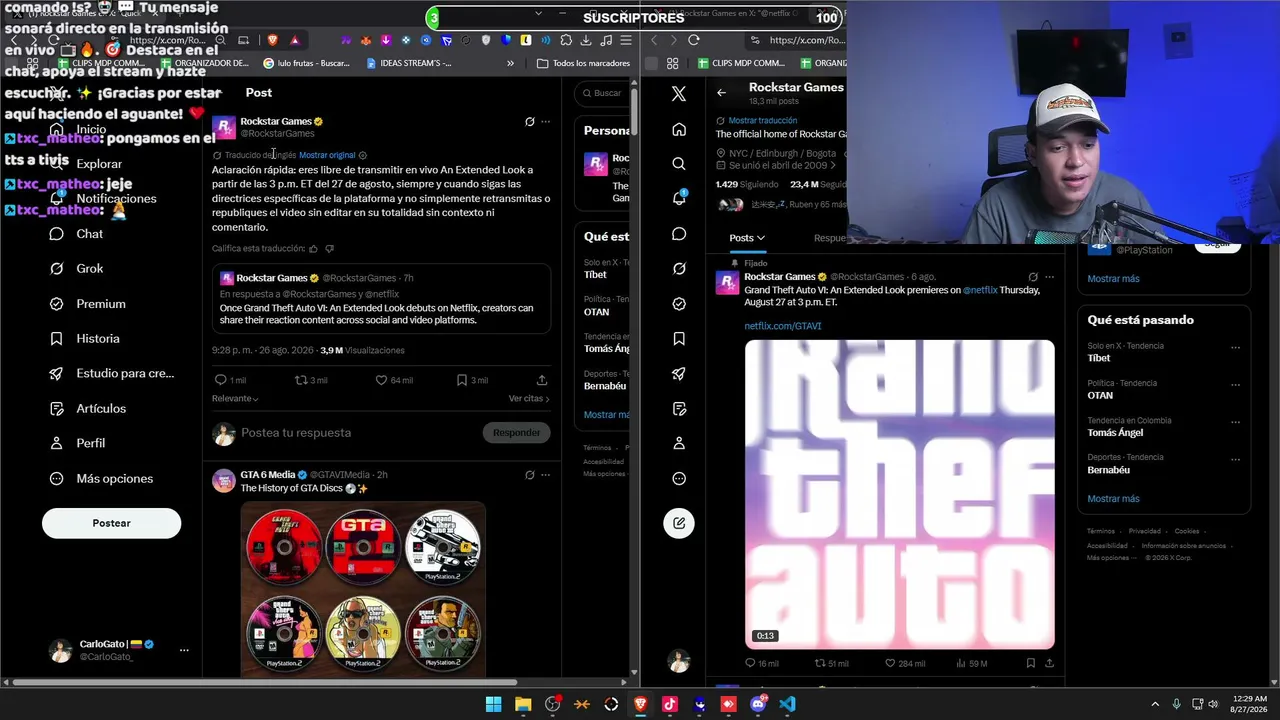Repost the Rockstar post with 3 mil reposts
The image size is (1280, 720).
point(300,380)
